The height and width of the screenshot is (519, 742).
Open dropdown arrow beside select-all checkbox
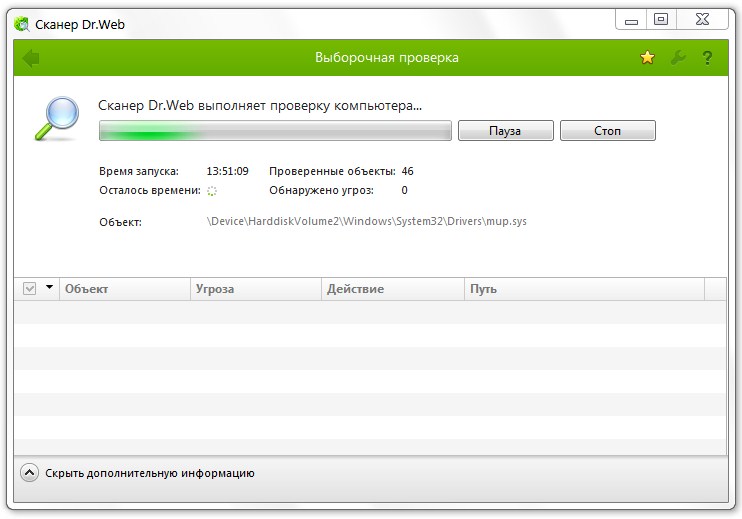pyautogui.click(x=49, y=287)
